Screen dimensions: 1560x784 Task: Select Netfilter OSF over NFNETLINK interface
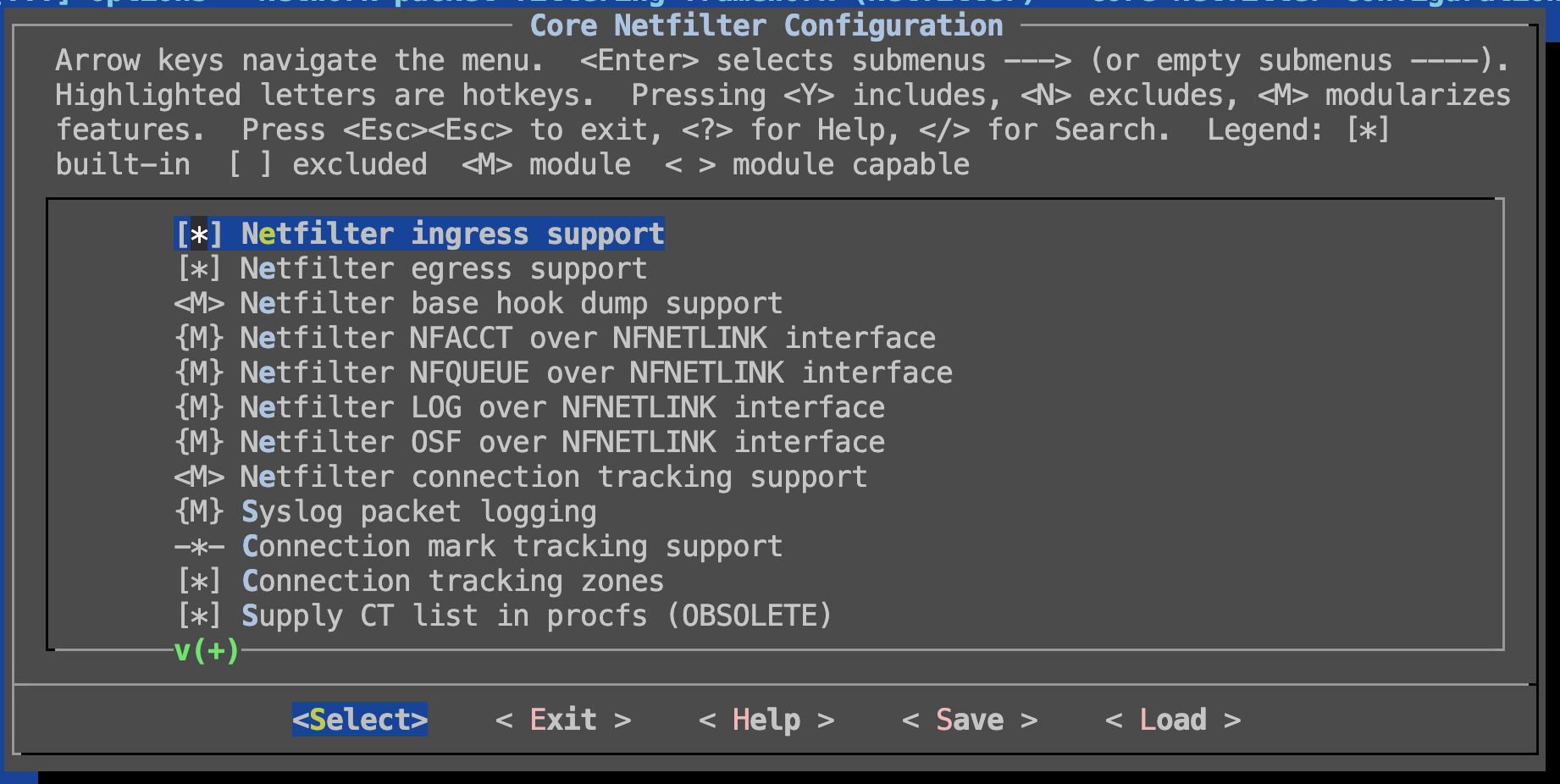[x=562, y=443]
